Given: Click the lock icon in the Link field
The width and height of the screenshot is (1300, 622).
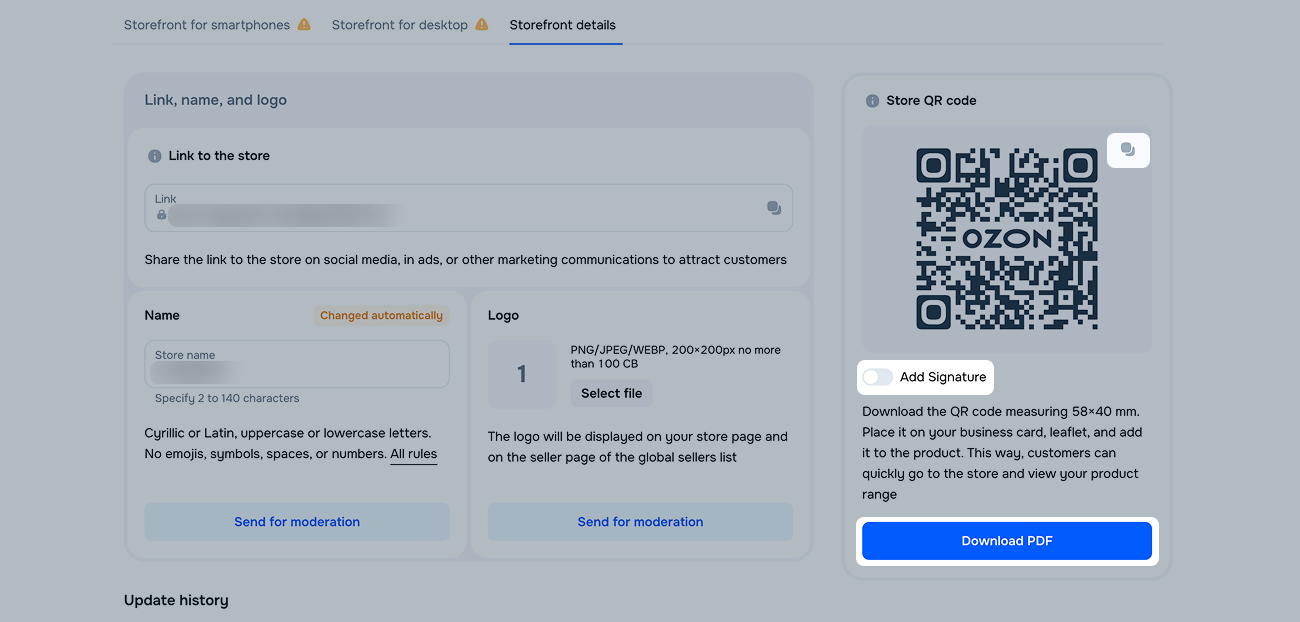Looking at the screenshot, I should click(x=162, y=215).
